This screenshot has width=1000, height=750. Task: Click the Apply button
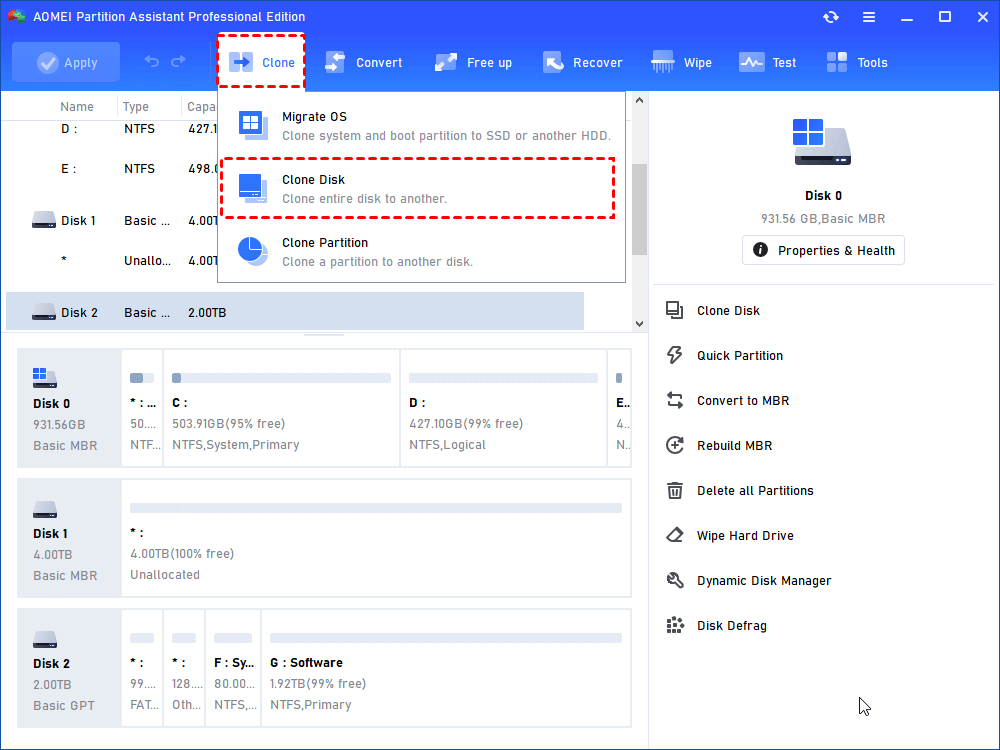pos(66,62)
